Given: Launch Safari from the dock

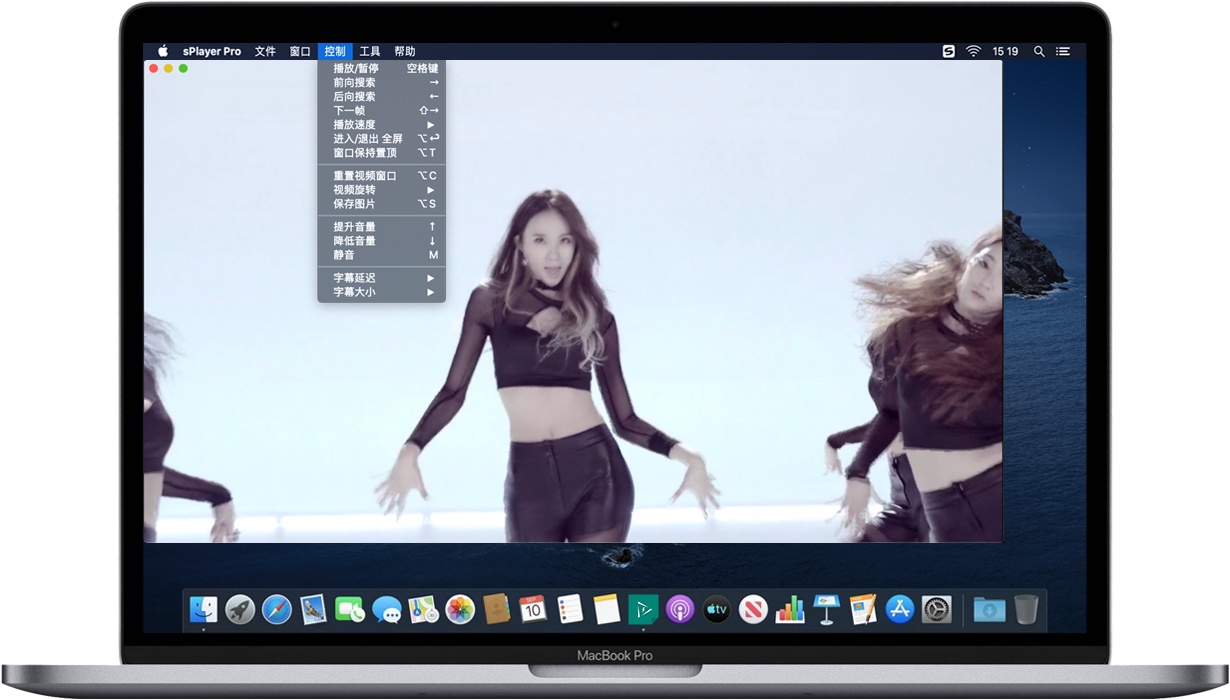Looking at the screenshot, I should click(x=276, y=609).
